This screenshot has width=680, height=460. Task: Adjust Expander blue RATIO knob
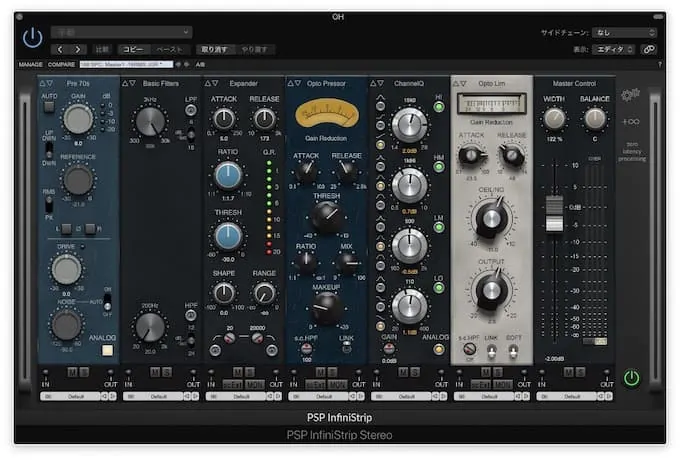point(228,176)
